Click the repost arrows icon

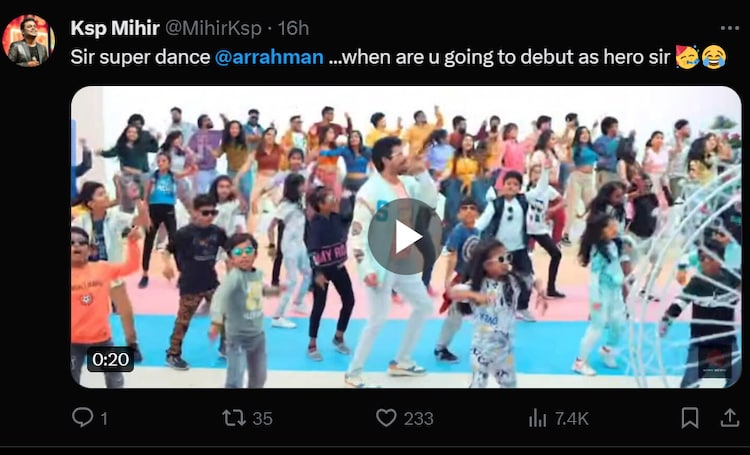[234, 417]
